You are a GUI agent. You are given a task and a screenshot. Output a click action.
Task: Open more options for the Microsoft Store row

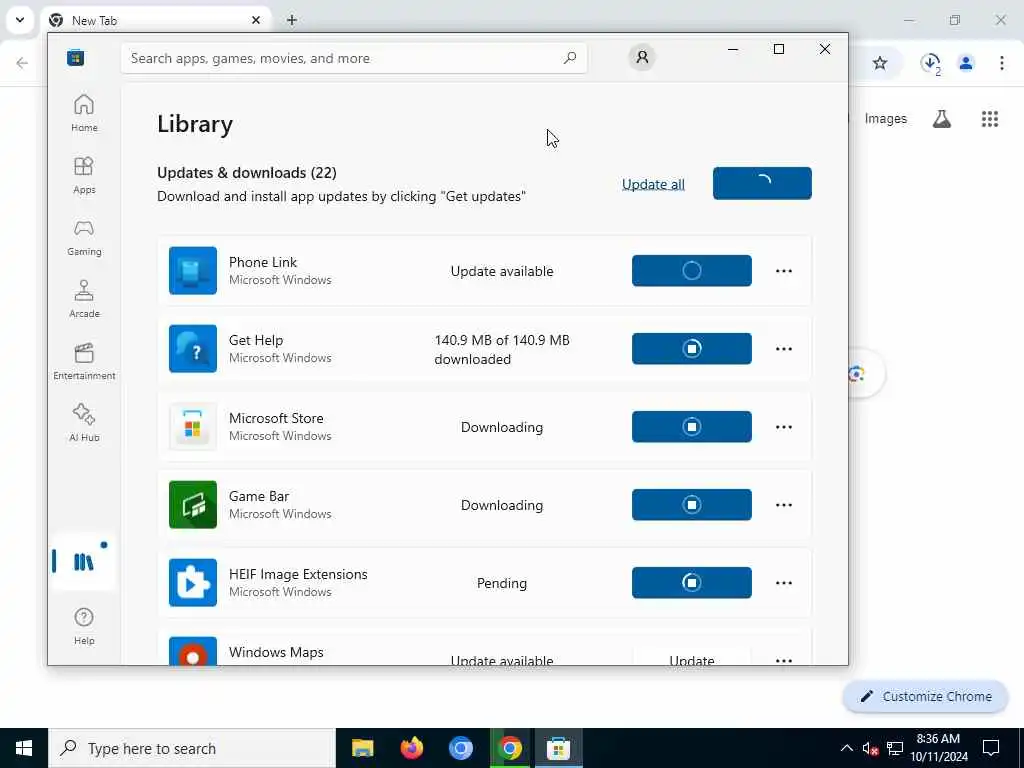(784, 427)
